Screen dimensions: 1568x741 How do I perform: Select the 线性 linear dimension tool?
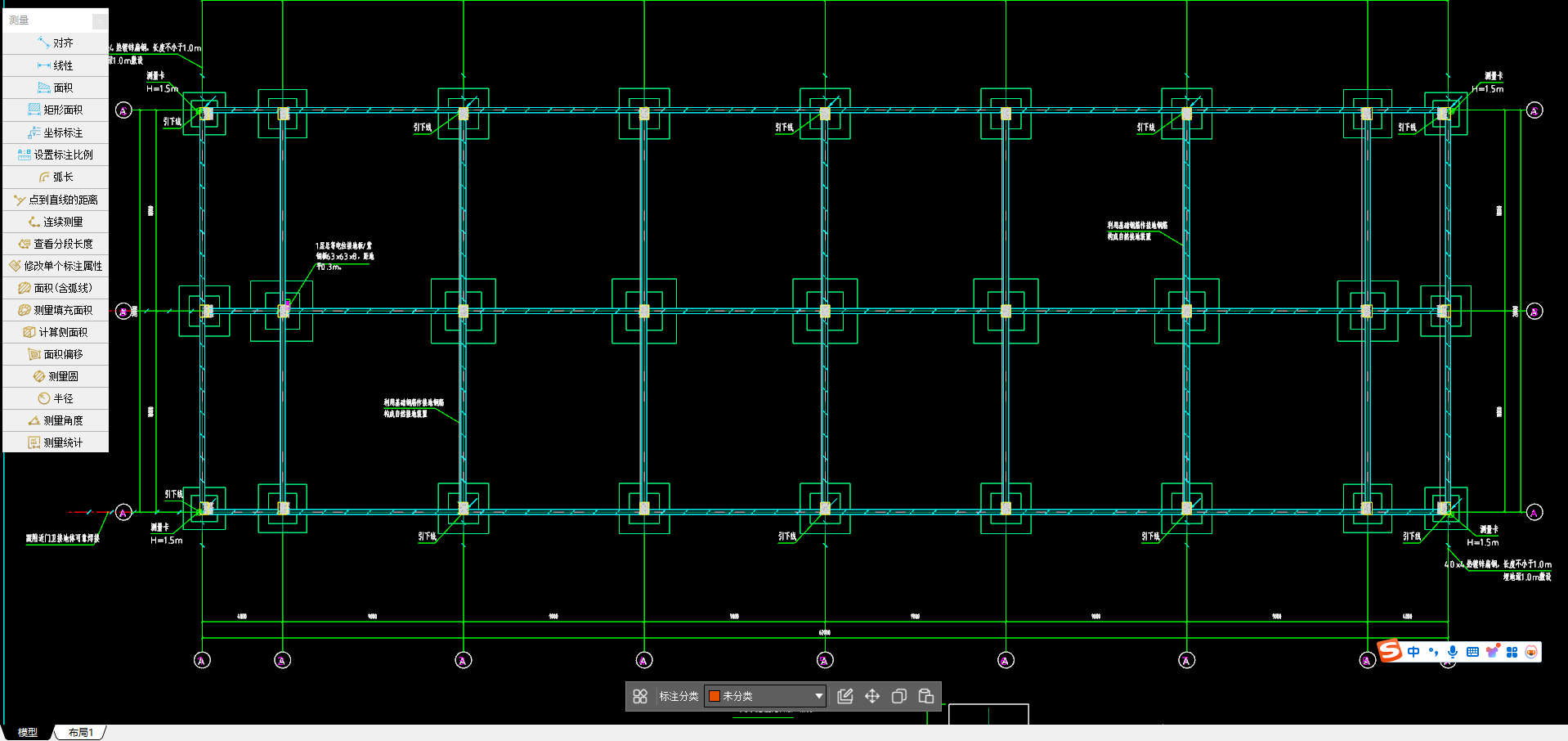point(56,65)
